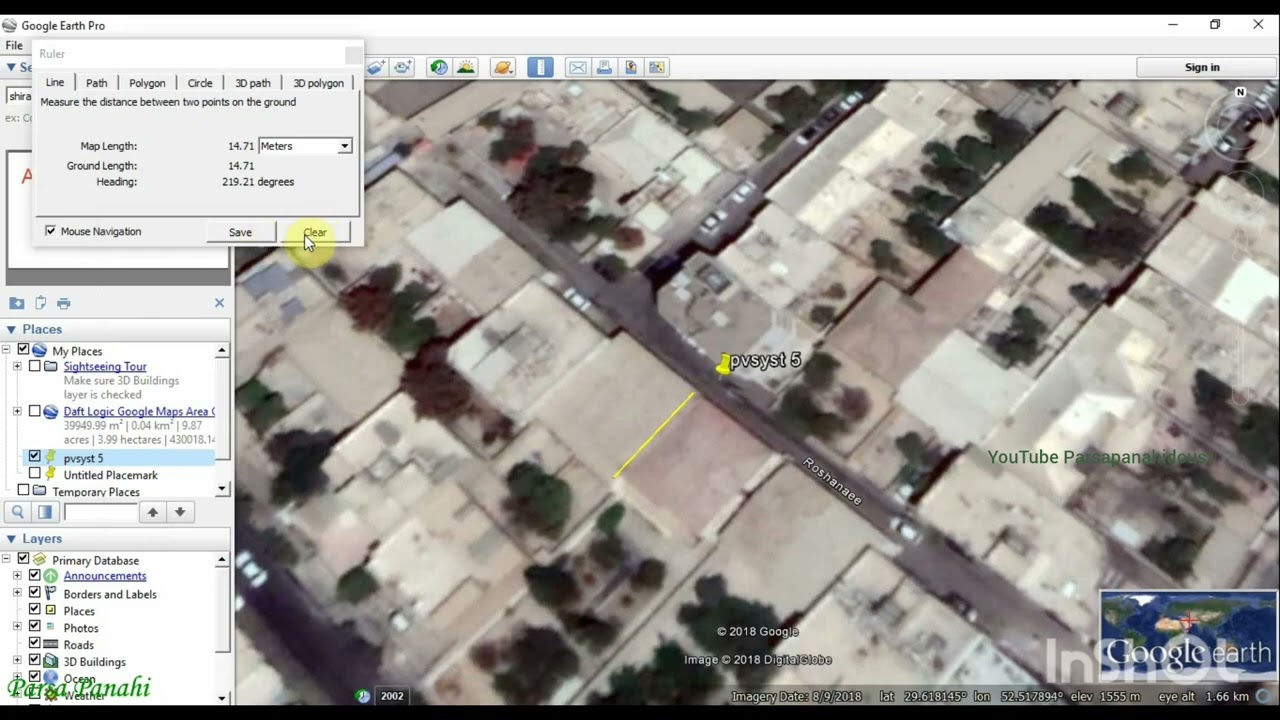The height and width of the screenshot is (720, 1280).
Task: Switch to the Polygon tab in Ruler
Action: [147, 83]
